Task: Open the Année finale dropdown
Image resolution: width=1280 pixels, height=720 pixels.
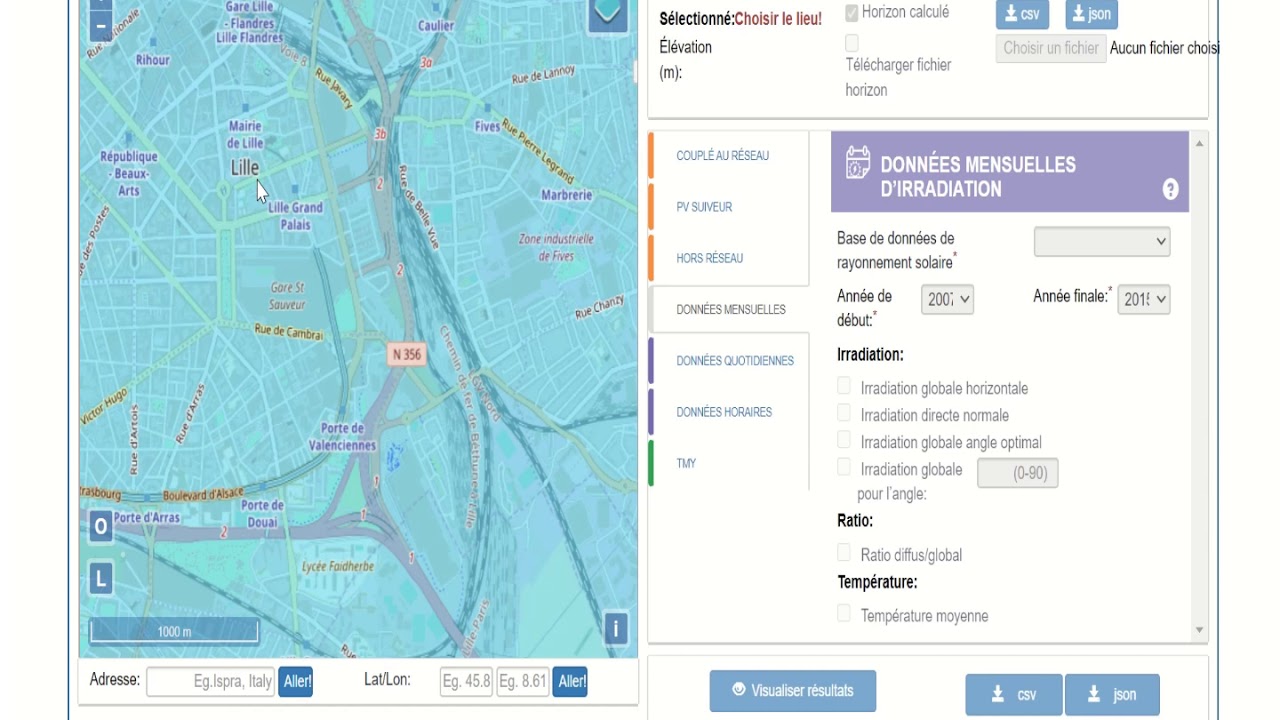Action: click(x=1143, y=298)
